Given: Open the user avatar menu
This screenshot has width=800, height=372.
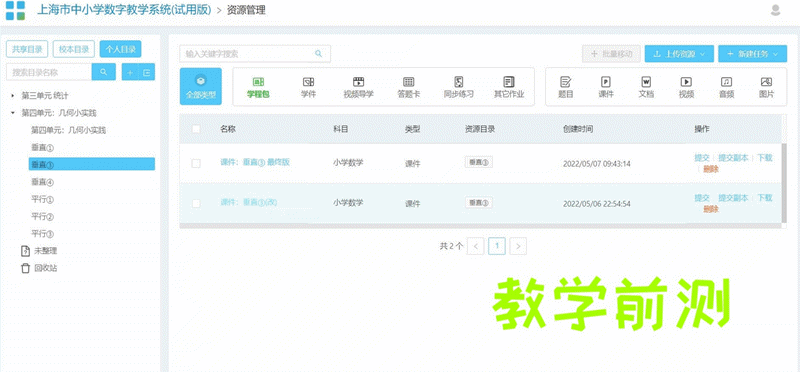Looking at the screenshot, I should click(x=775, y=10).
